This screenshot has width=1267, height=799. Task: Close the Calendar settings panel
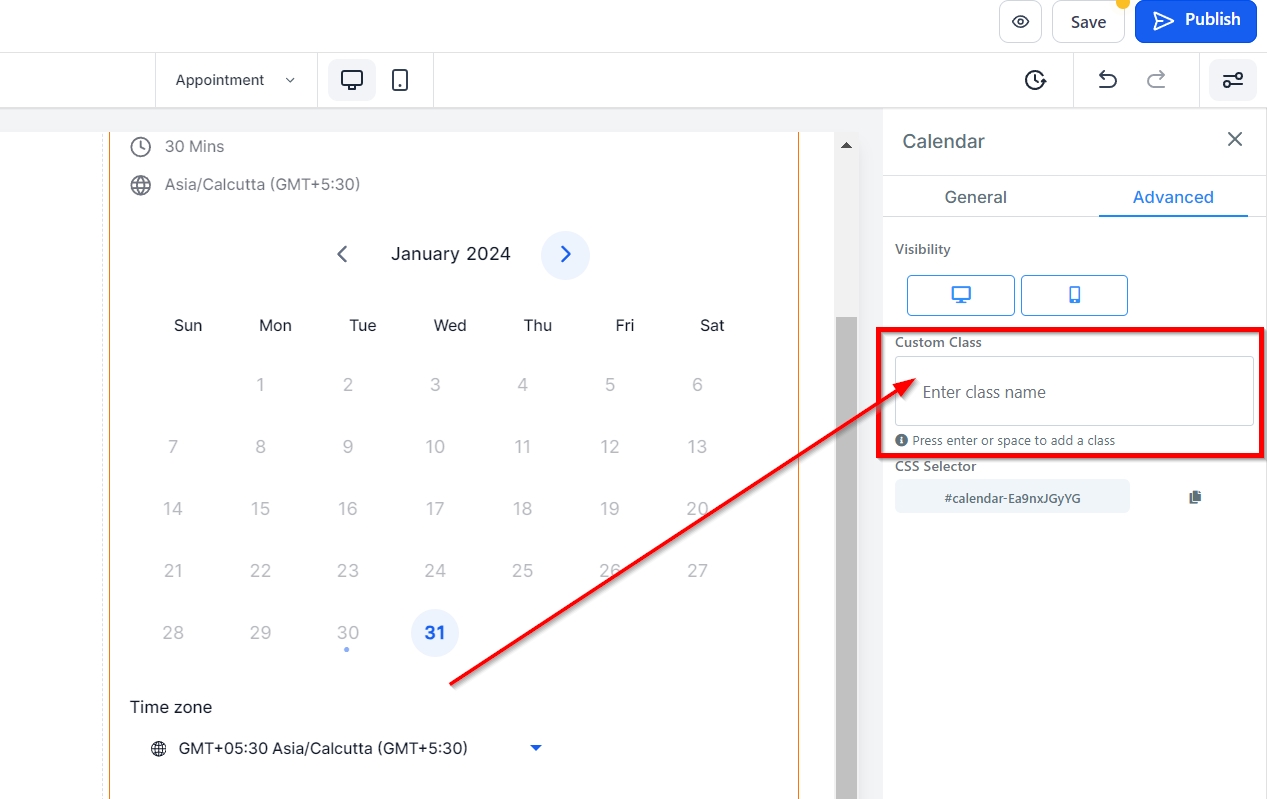[1235, 140]
